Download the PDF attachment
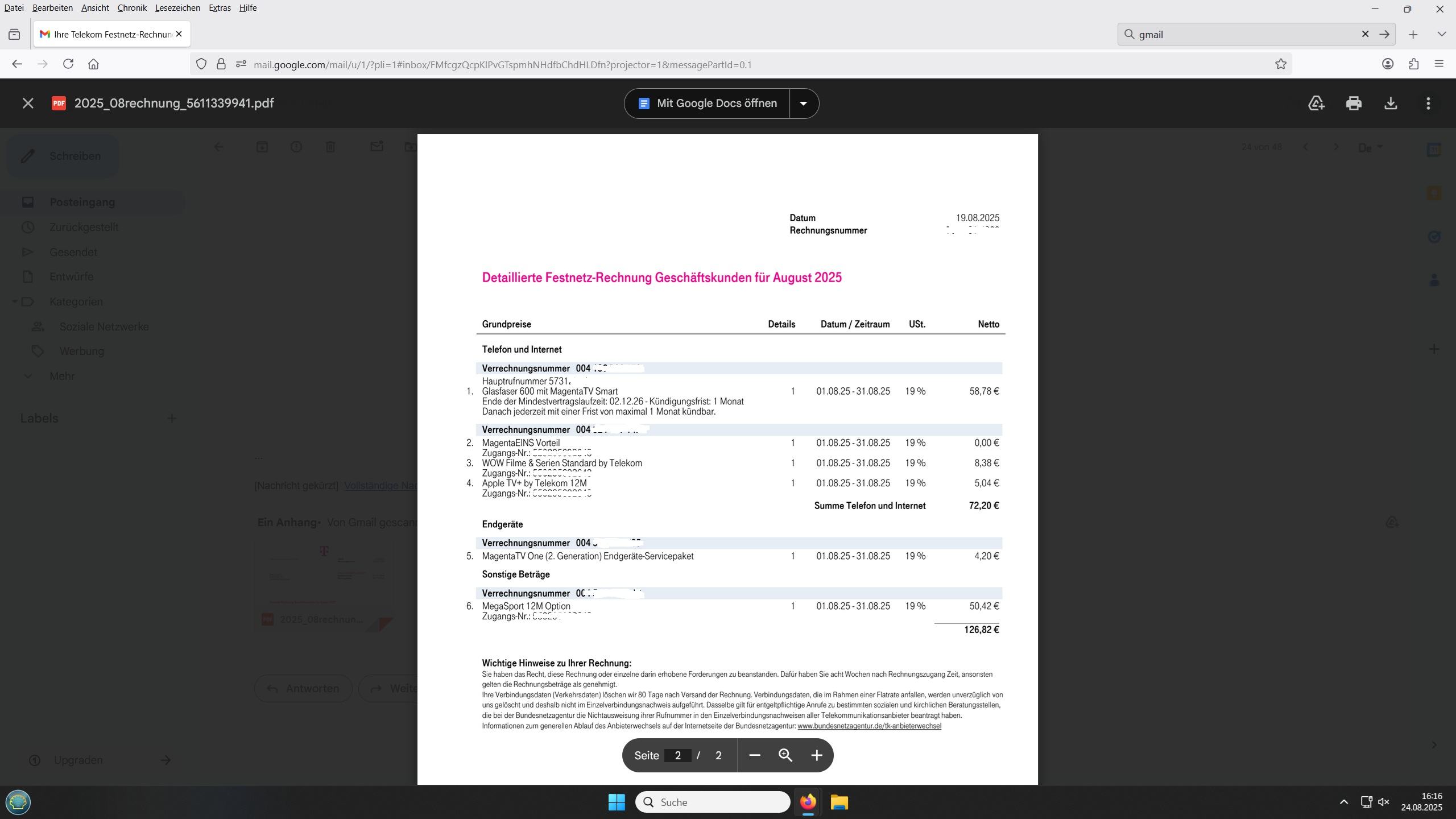 click(x=1391, y=104)
